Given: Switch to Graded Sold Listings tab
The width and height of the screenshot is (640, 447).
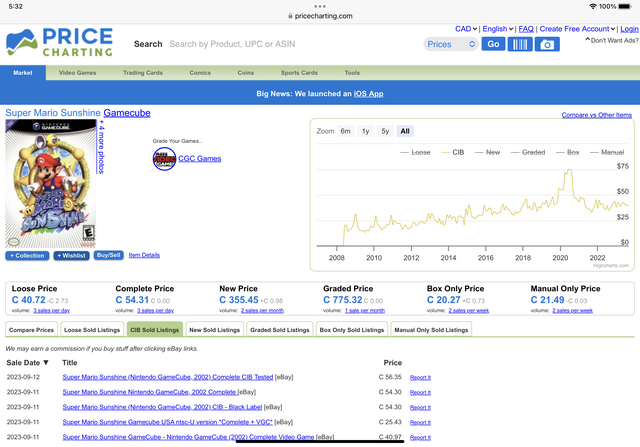Looking at the screenshot, I should click(x=280, y=329).
